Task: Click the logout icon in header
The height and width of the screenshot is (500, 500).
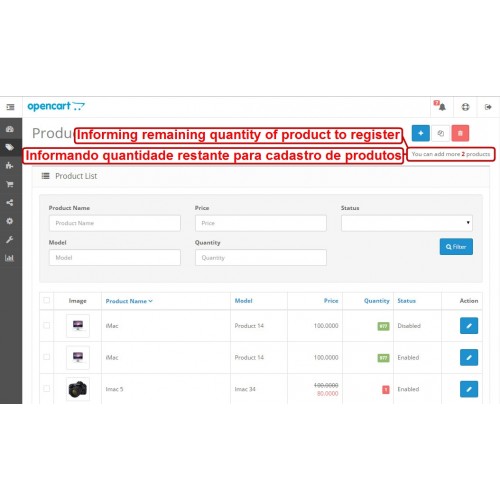Action: point(488,107)
